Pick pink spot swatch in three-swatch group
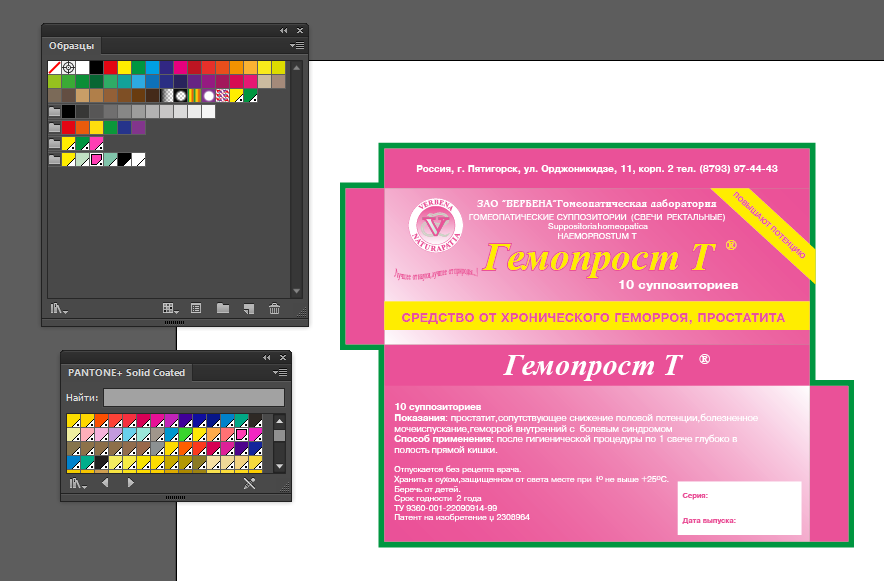 tap(96, 144)
